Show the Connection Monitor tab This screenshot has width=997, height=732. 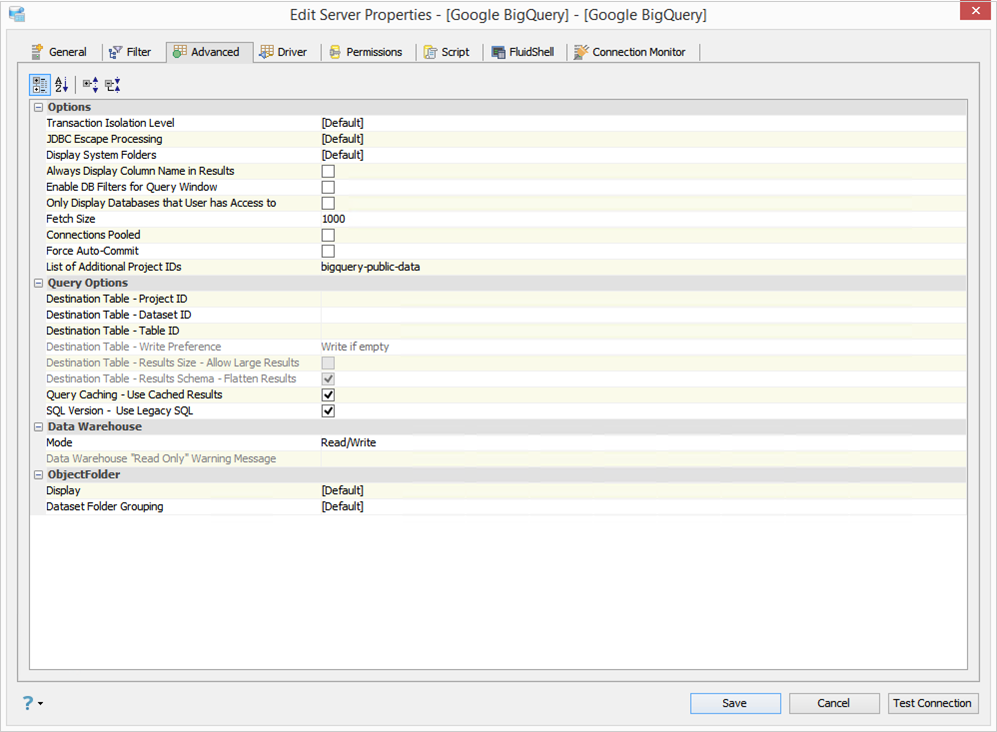click(x=630, y=52)
